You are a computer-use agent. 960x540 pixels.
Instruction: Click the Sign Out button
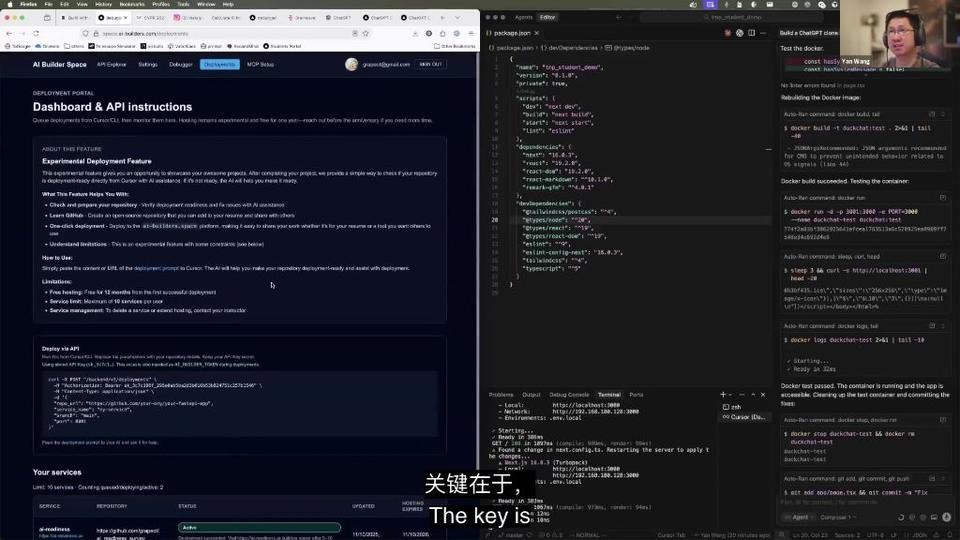(x=430, y=64)
